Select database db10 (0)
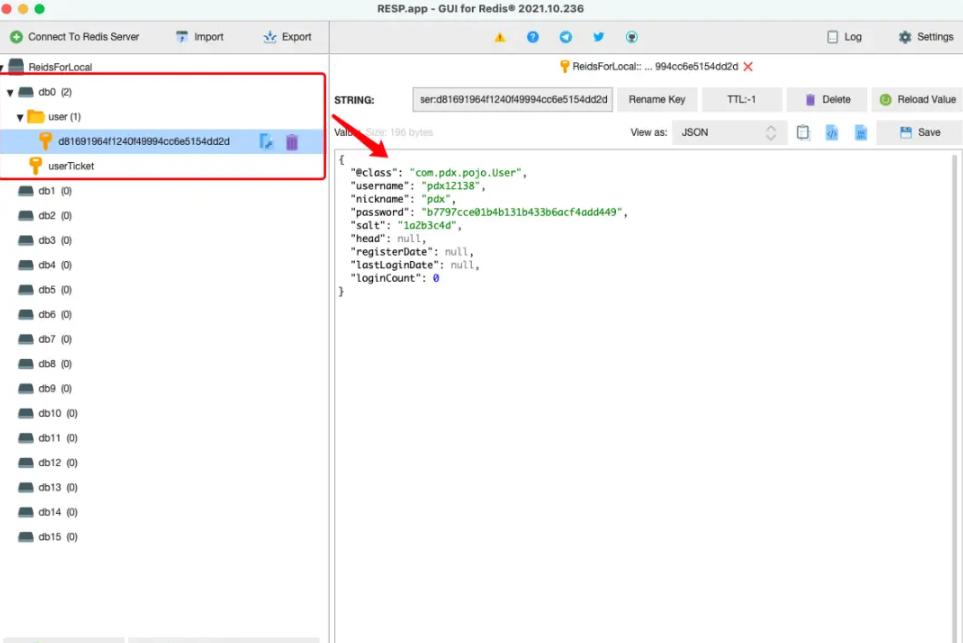 click(x=58, y=413)
